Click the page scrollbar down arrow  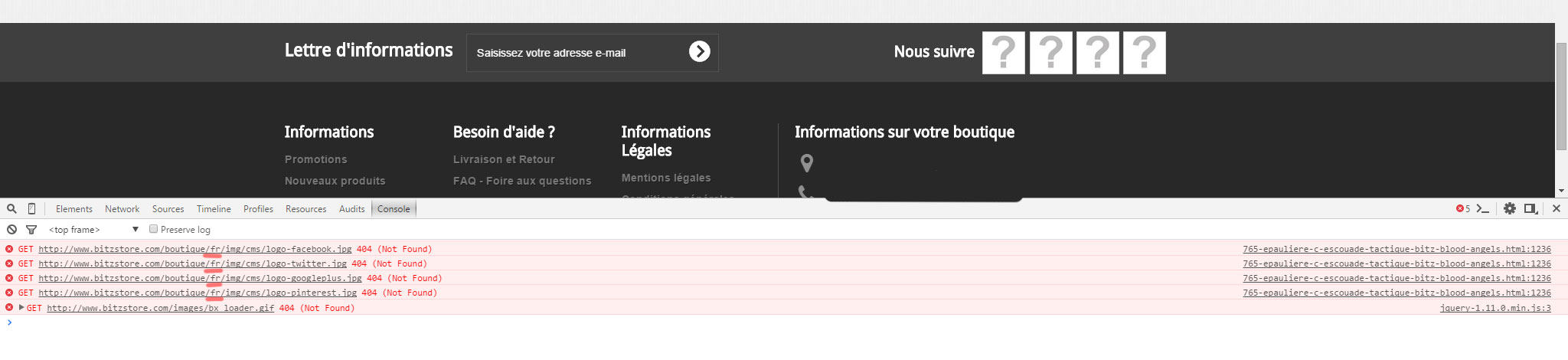point(1561,191)
